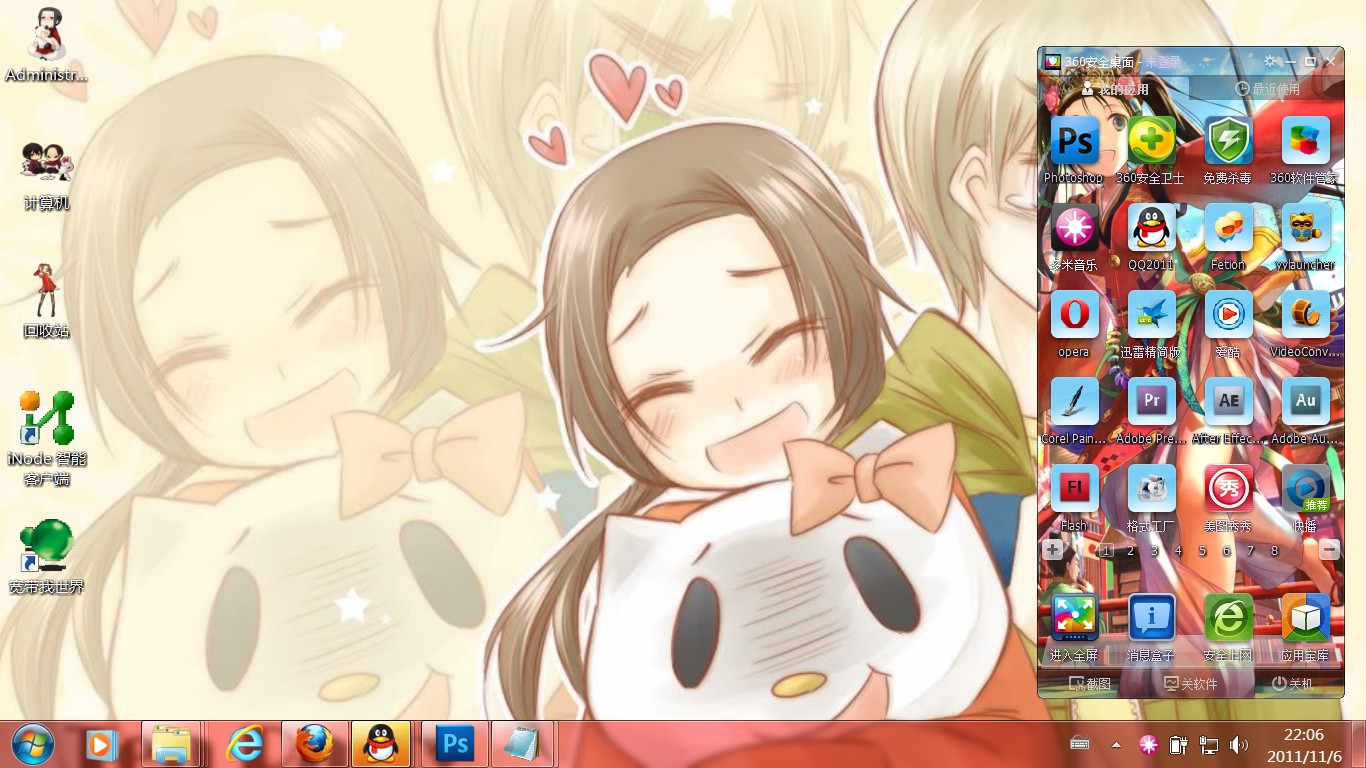Launch 爱酷 video app
This screenshot has height=768, width=1366.
pyautogui.click(x=1228, y=315)
